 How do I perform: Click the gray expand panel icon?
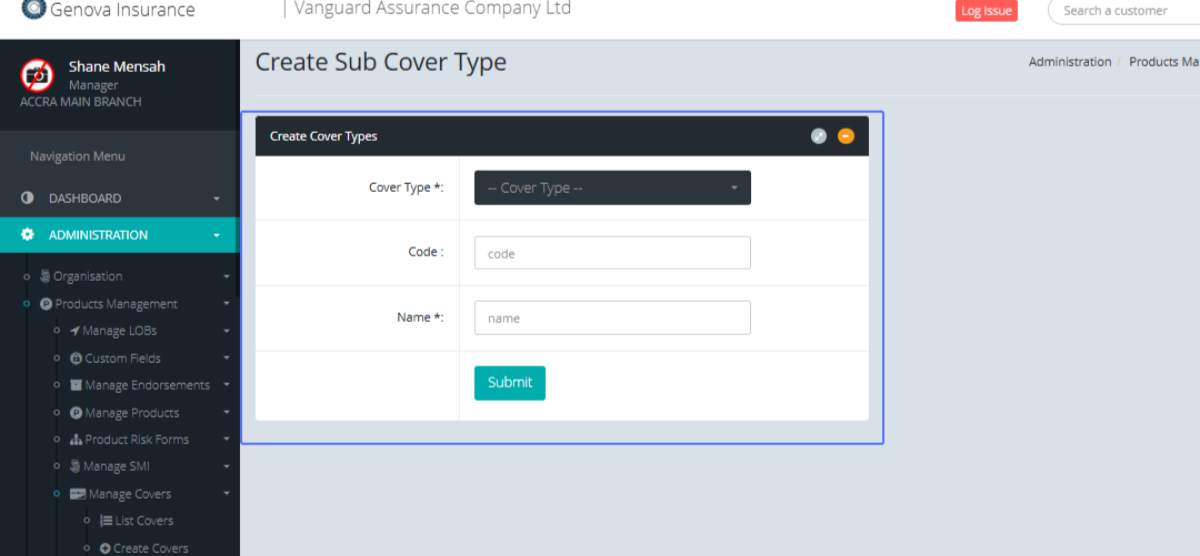coord(818,136)
